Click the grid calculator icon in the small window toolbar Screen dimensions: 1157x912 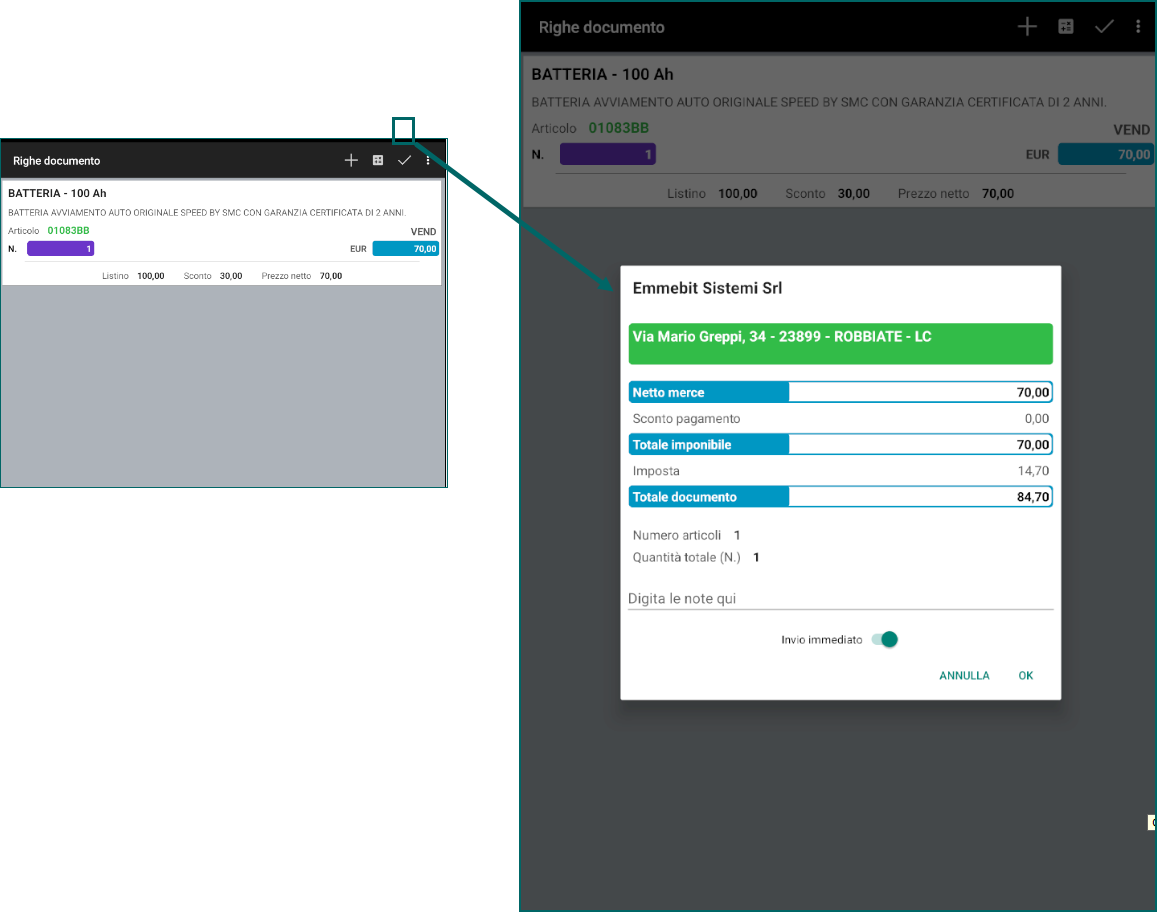pyautogui.click(x=378, y=160)
